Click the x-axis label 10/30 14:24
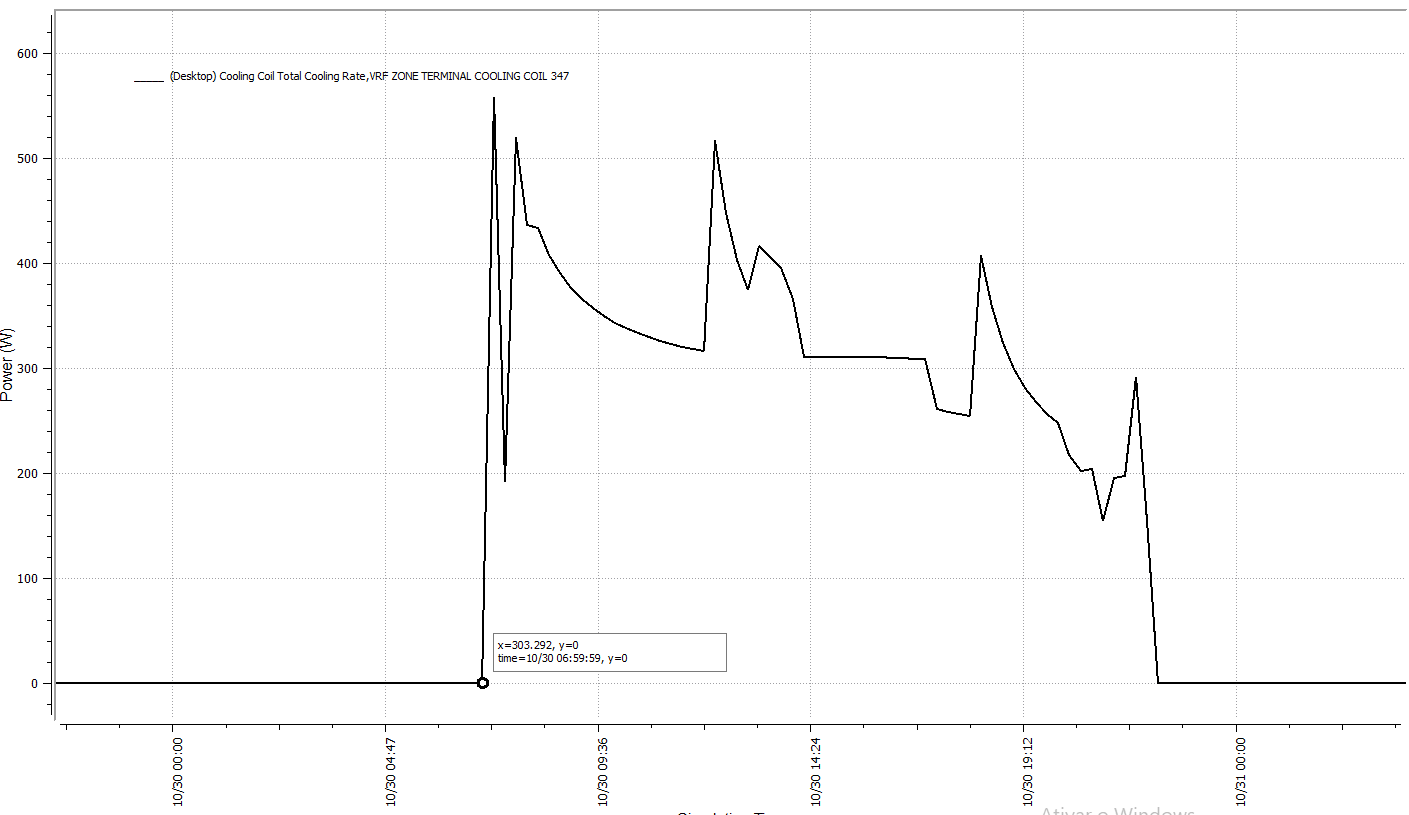1409x815 pixels. point(817,771)
